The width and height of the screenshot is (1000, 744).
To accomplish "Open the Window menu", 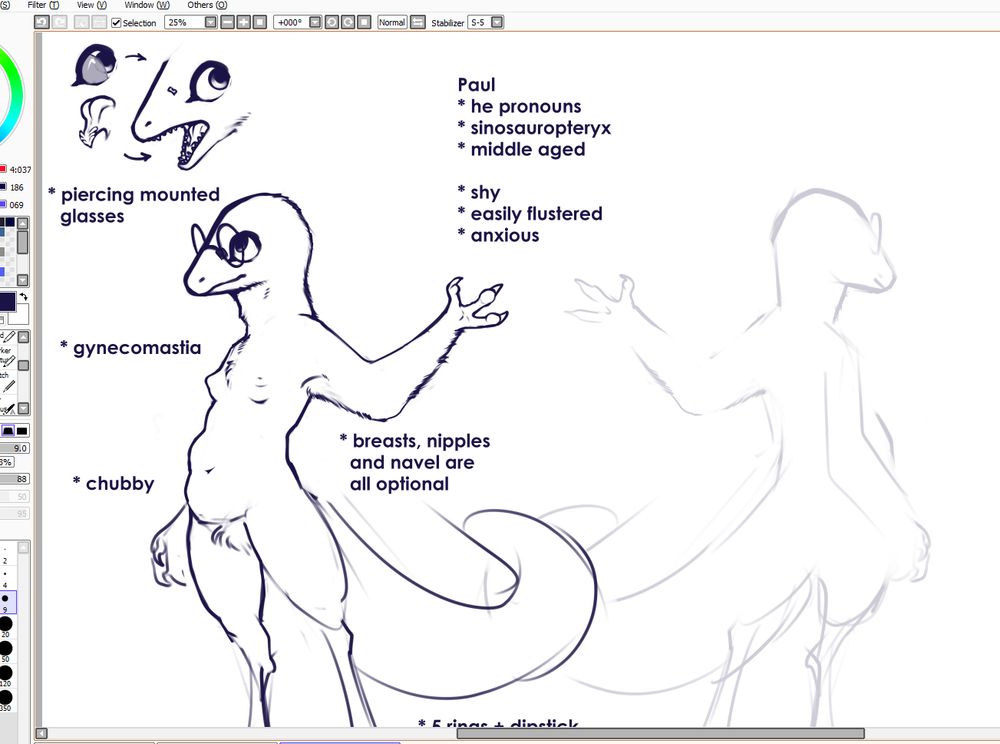I will coord(147,4).
